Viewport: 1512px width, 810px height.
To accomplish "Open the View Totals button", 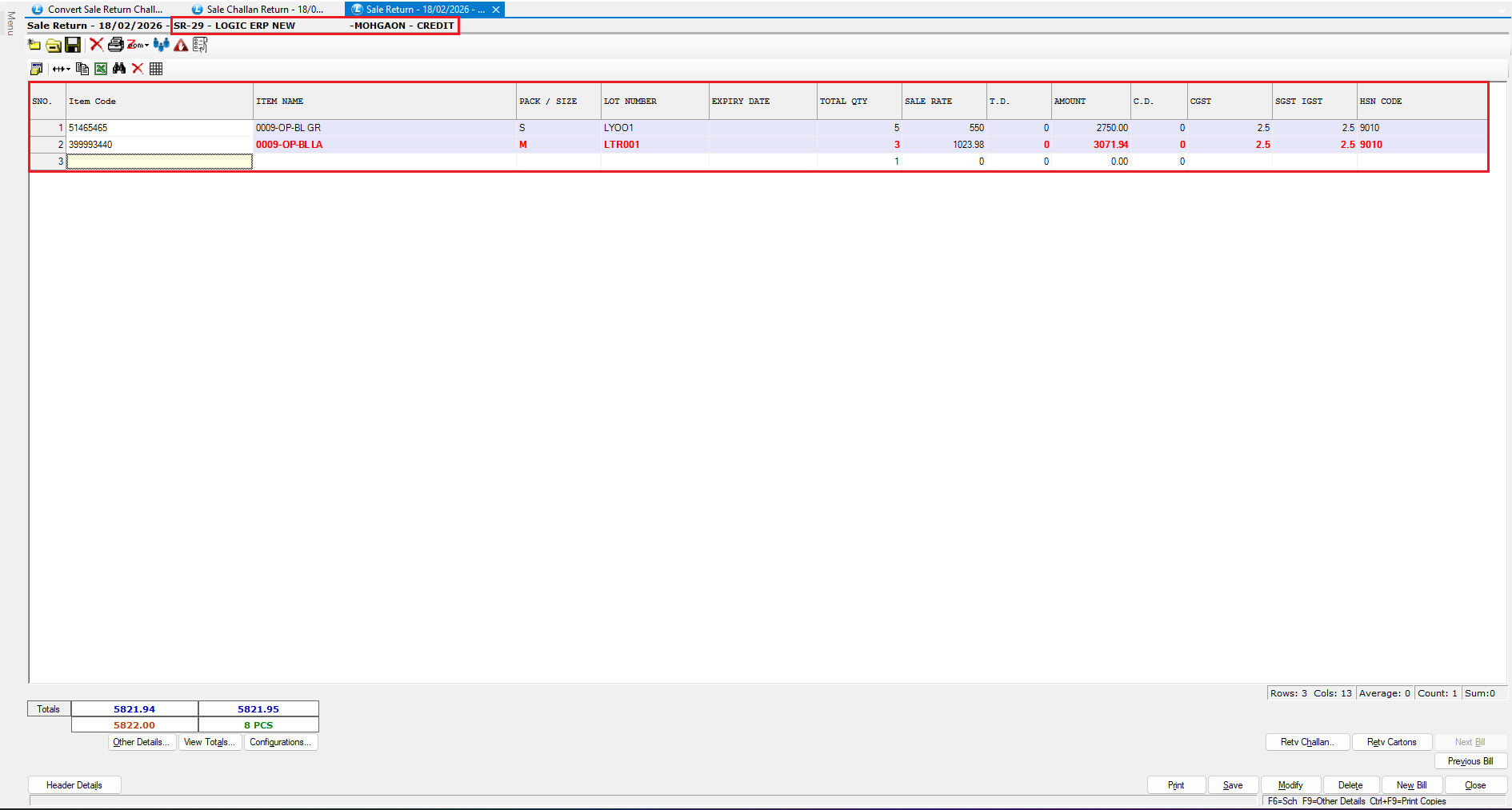I will click(210, 742).
